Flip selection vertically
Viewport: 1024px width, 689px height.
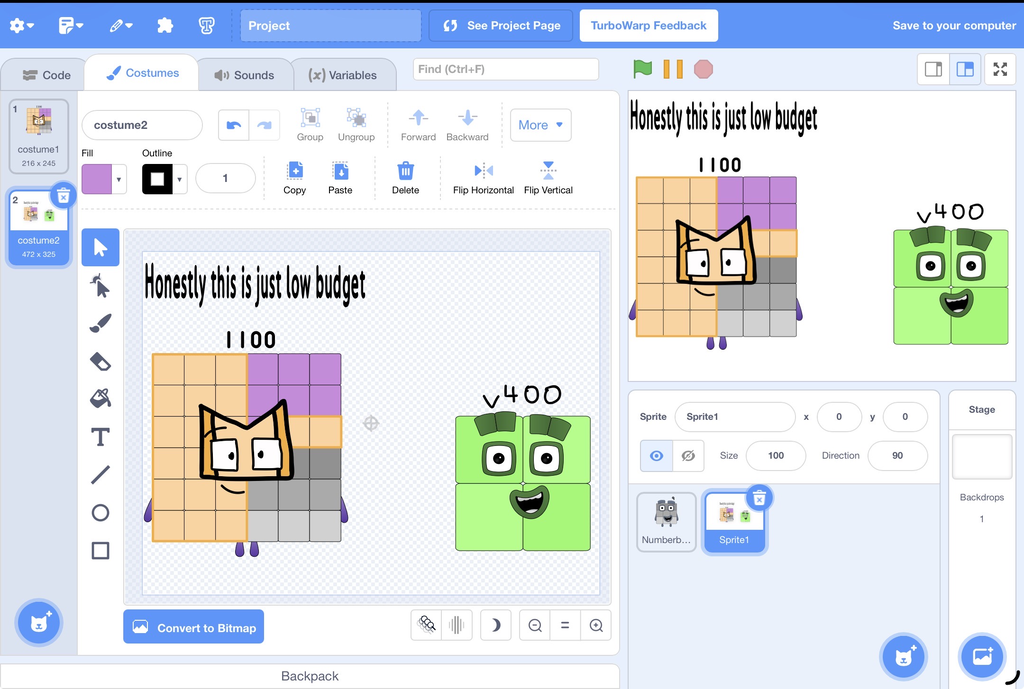548,178
